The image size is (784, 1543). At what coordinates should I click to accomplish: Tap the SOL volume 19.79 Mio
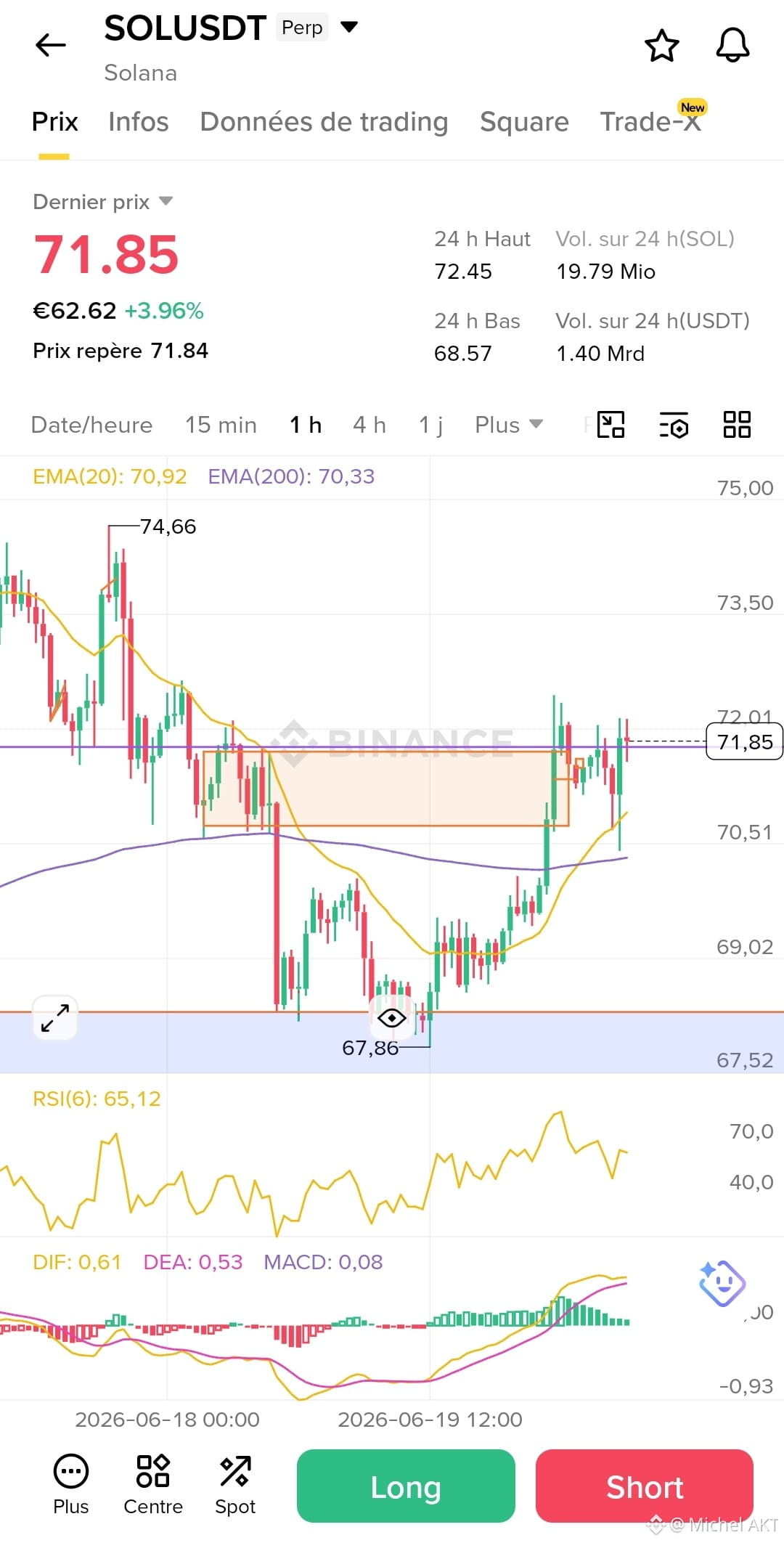606,272
